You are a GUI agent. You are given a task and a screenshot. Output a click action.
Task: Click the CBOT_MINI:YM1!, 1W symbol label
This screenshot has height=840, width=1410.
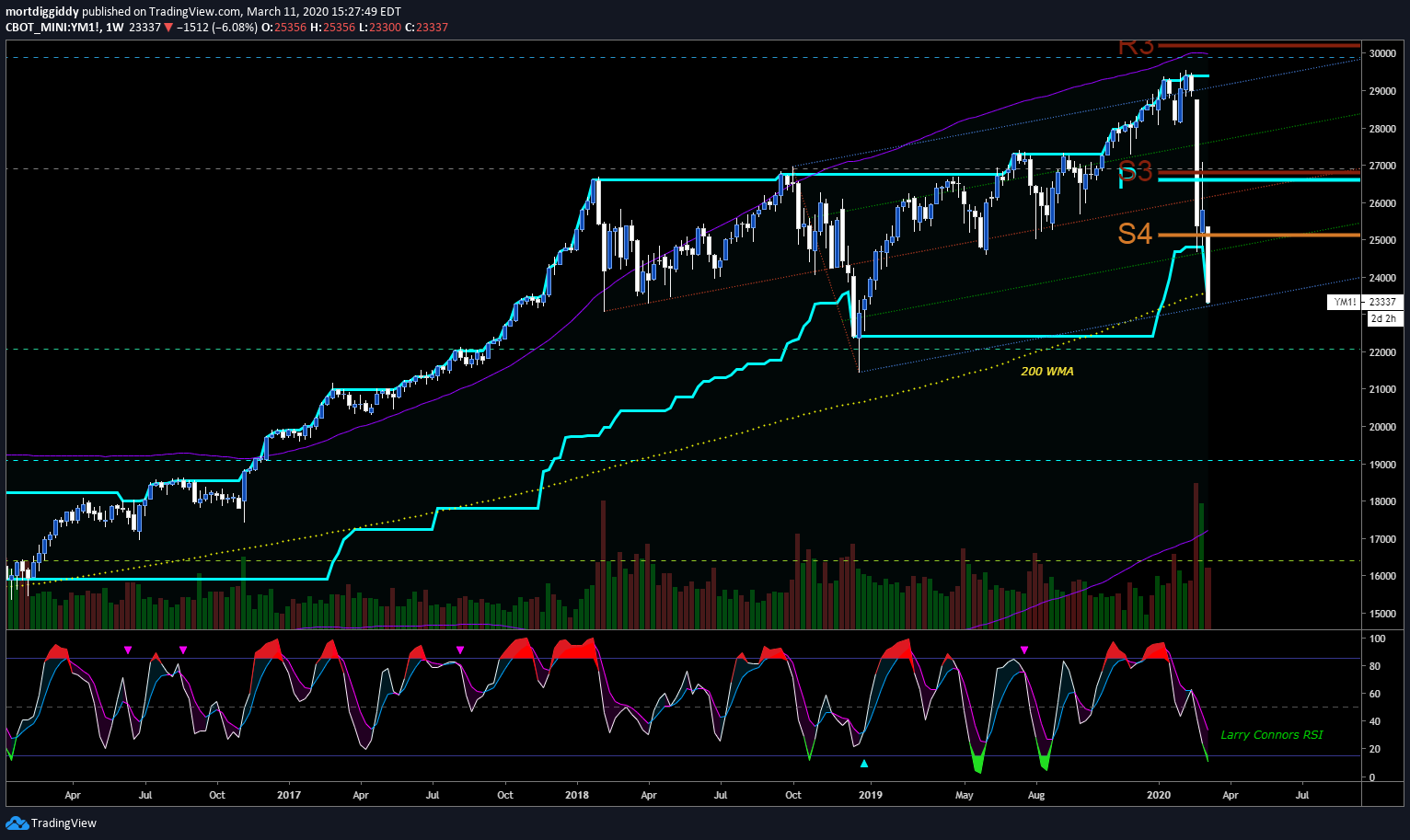(64, 28)
